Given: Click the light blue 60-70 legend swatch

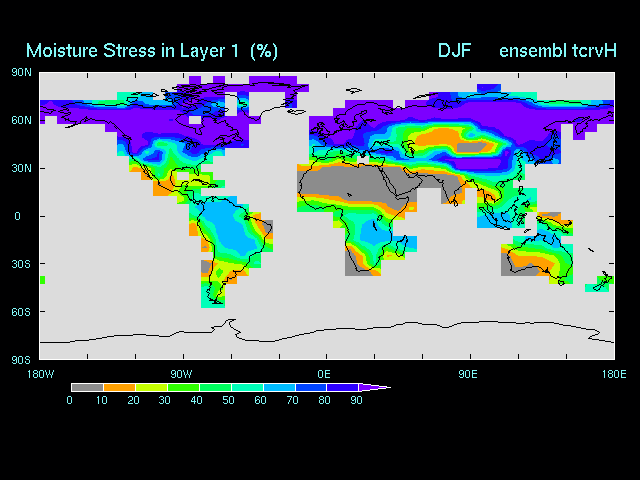Looking at the screenshot, I should [280, 387].
